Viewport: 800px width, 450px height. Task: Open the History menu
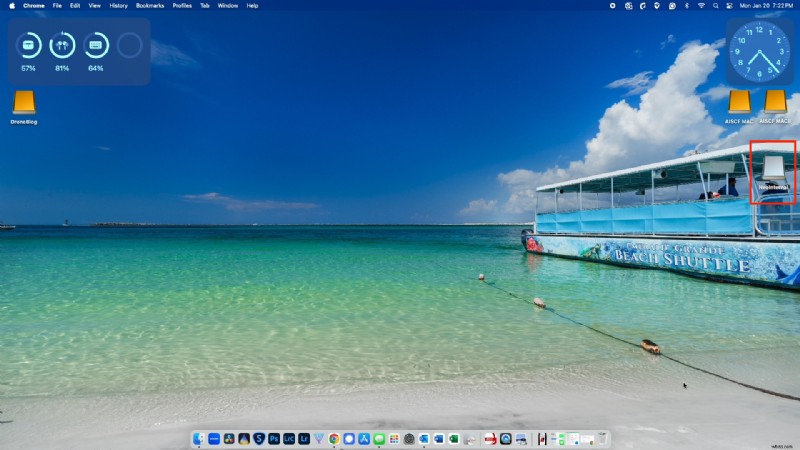118,5
